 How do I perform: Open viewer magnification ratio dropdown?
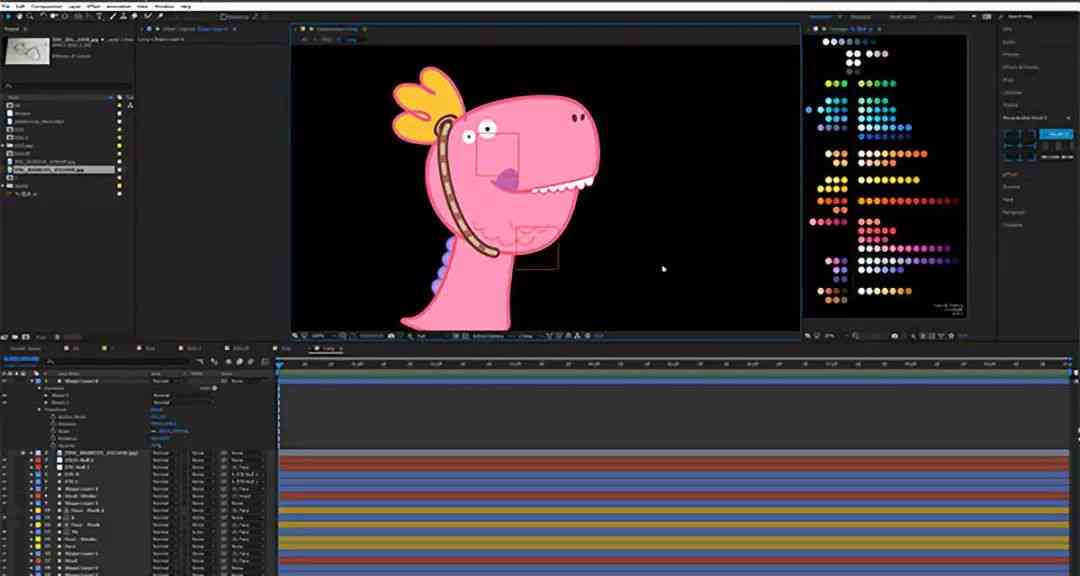318,336
